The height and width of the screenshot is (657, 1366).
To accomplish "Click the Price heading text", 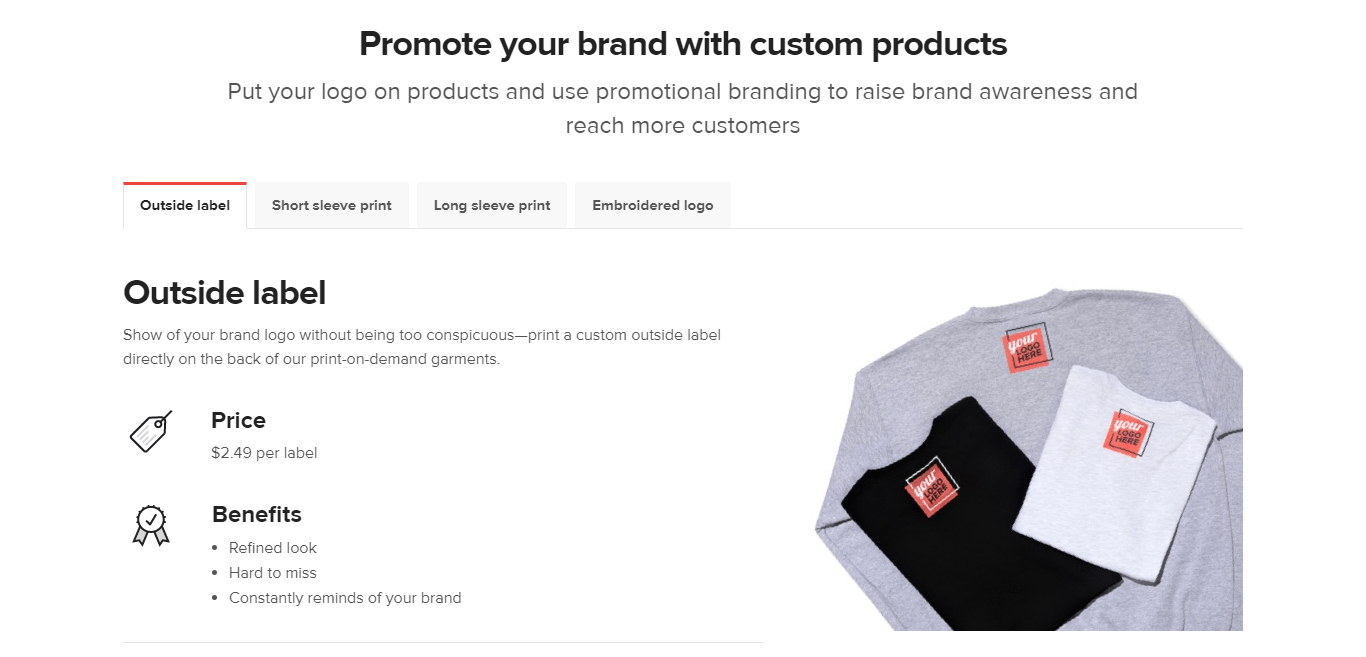I will coord(238,420).
